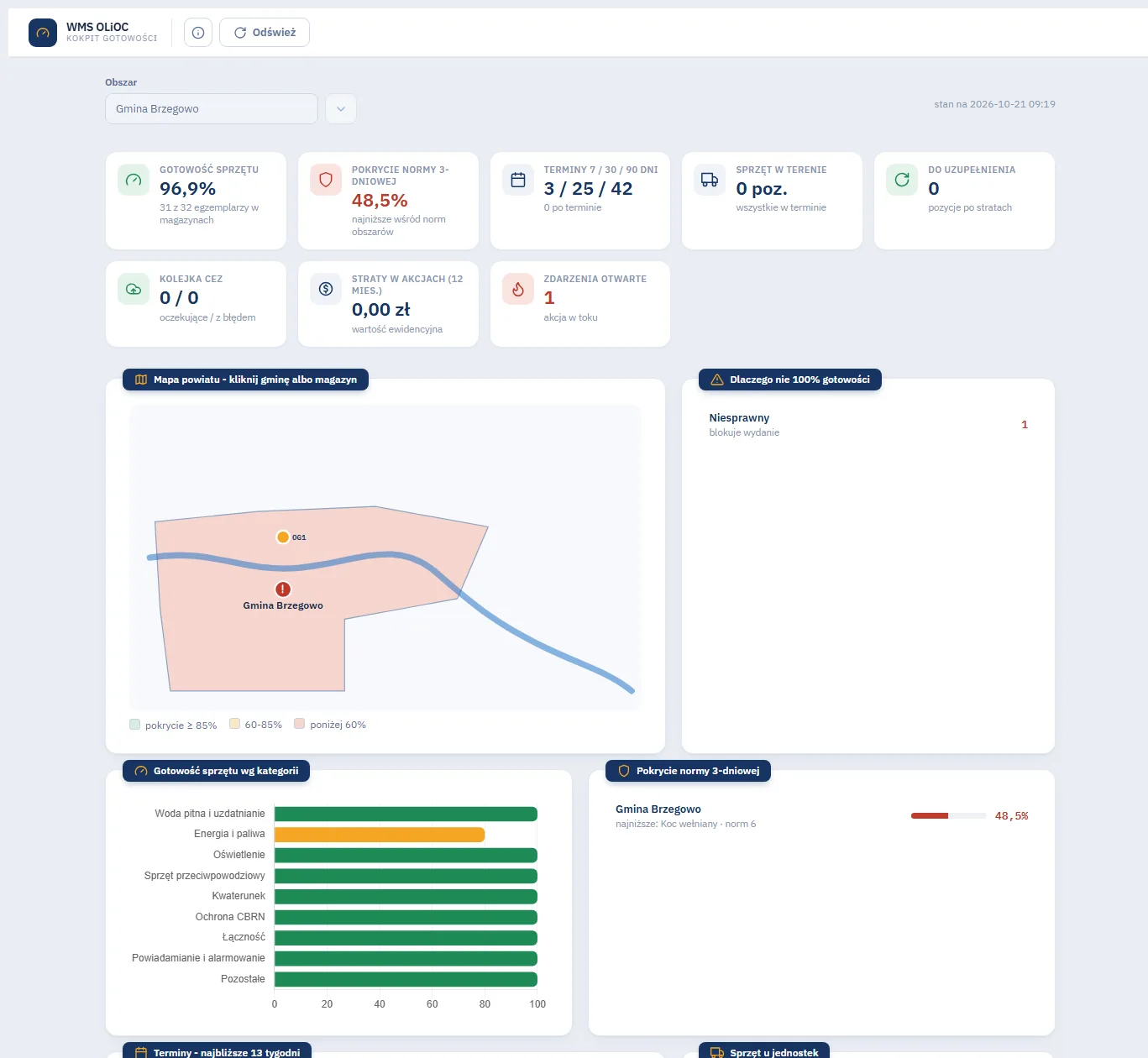Viewport: 1148px width, 1058px height.
Task: Click the Gotowość sprzętu gauge icon
Action: (x=134, y=180)
